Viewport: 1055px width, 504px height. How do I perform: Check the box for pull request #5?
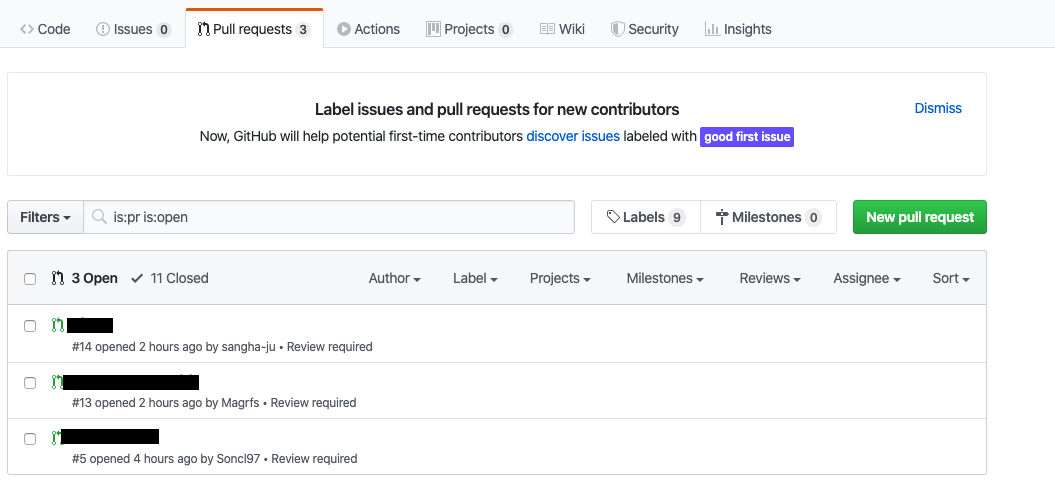click(x=30, y=439)
